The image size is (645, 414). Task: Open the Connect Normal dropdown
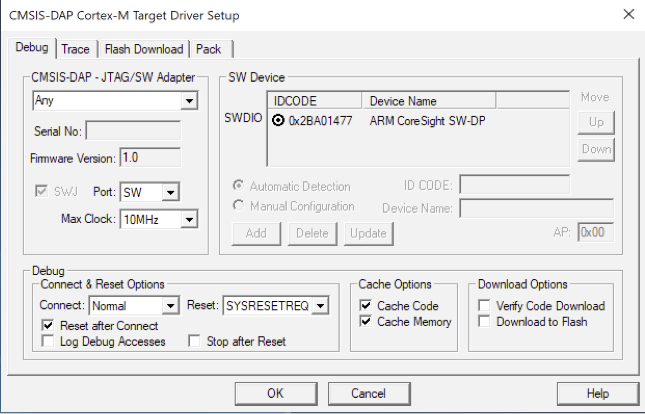(x=170, y=305)
